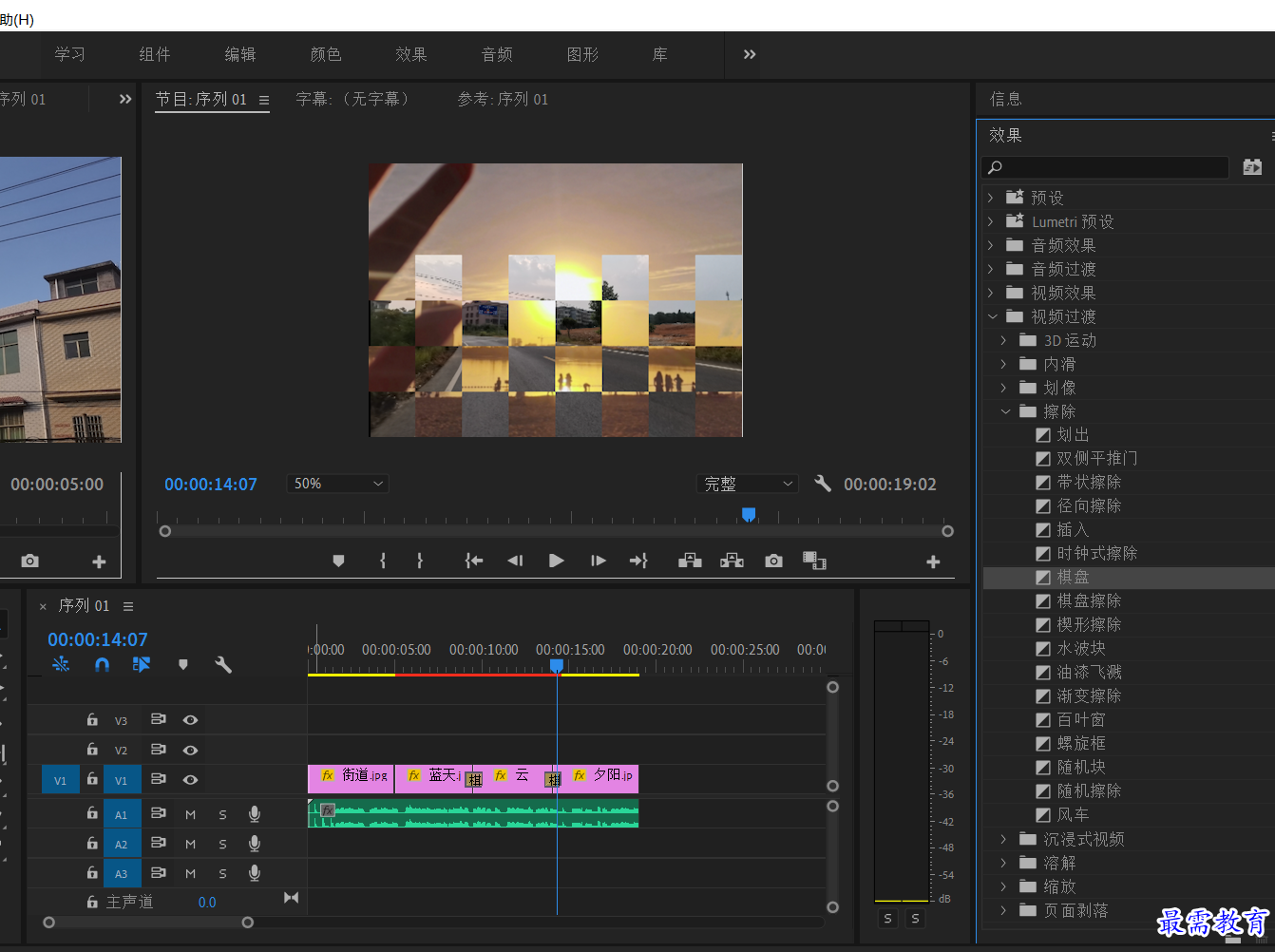
Task: Select the 百叶窗 transition effect
Action: point(1129,720)
